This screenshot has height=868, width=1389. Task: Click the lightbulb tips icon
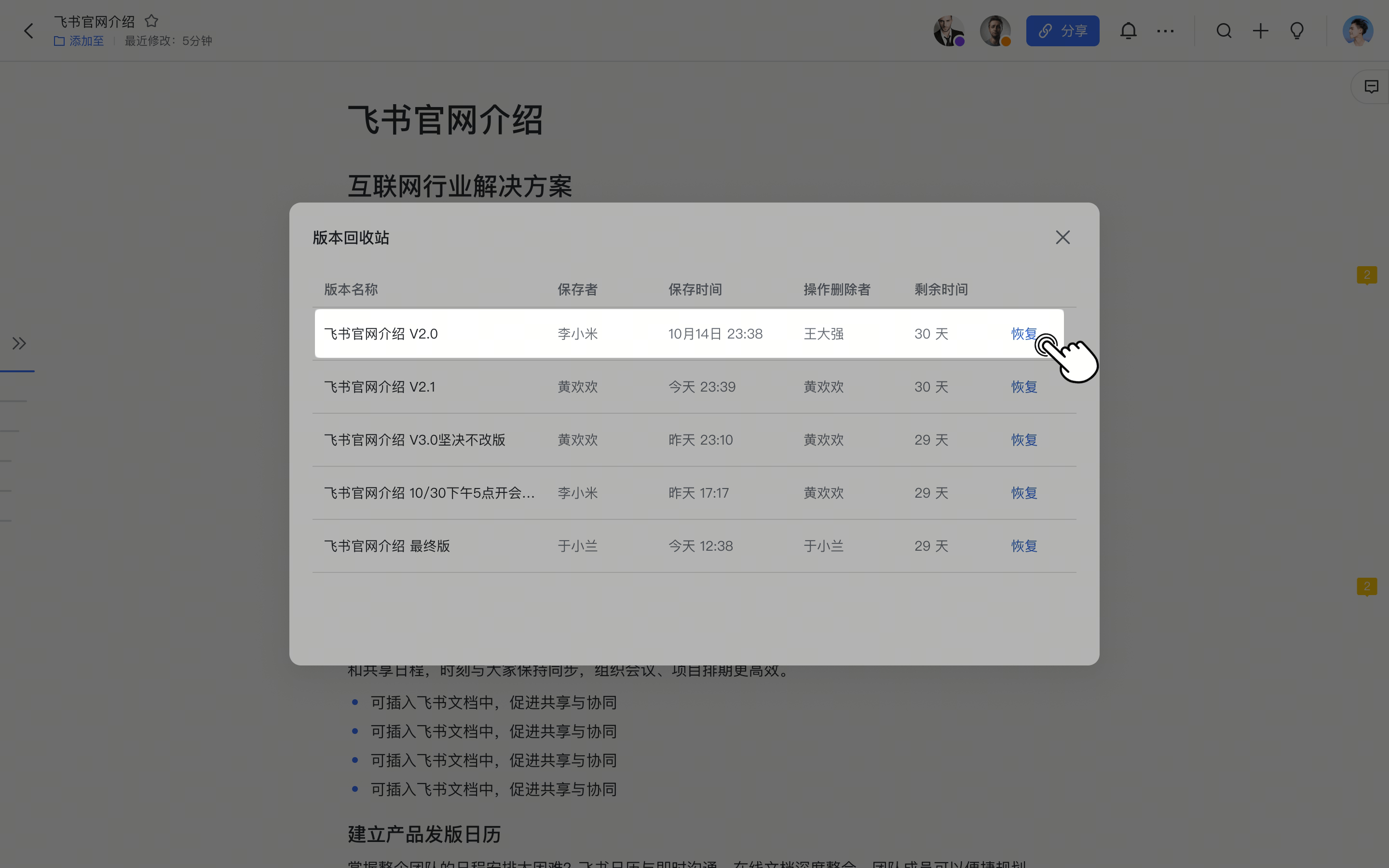tap(1297, 31)
